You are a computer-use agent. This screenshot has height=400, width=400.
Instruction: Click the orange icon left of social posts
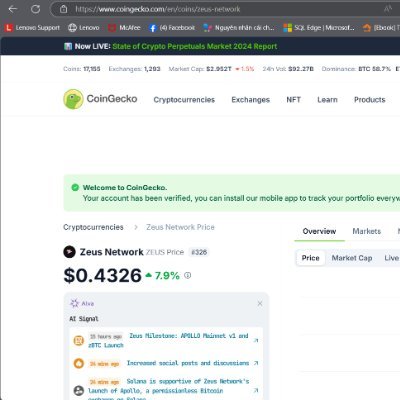click(79, 363)
